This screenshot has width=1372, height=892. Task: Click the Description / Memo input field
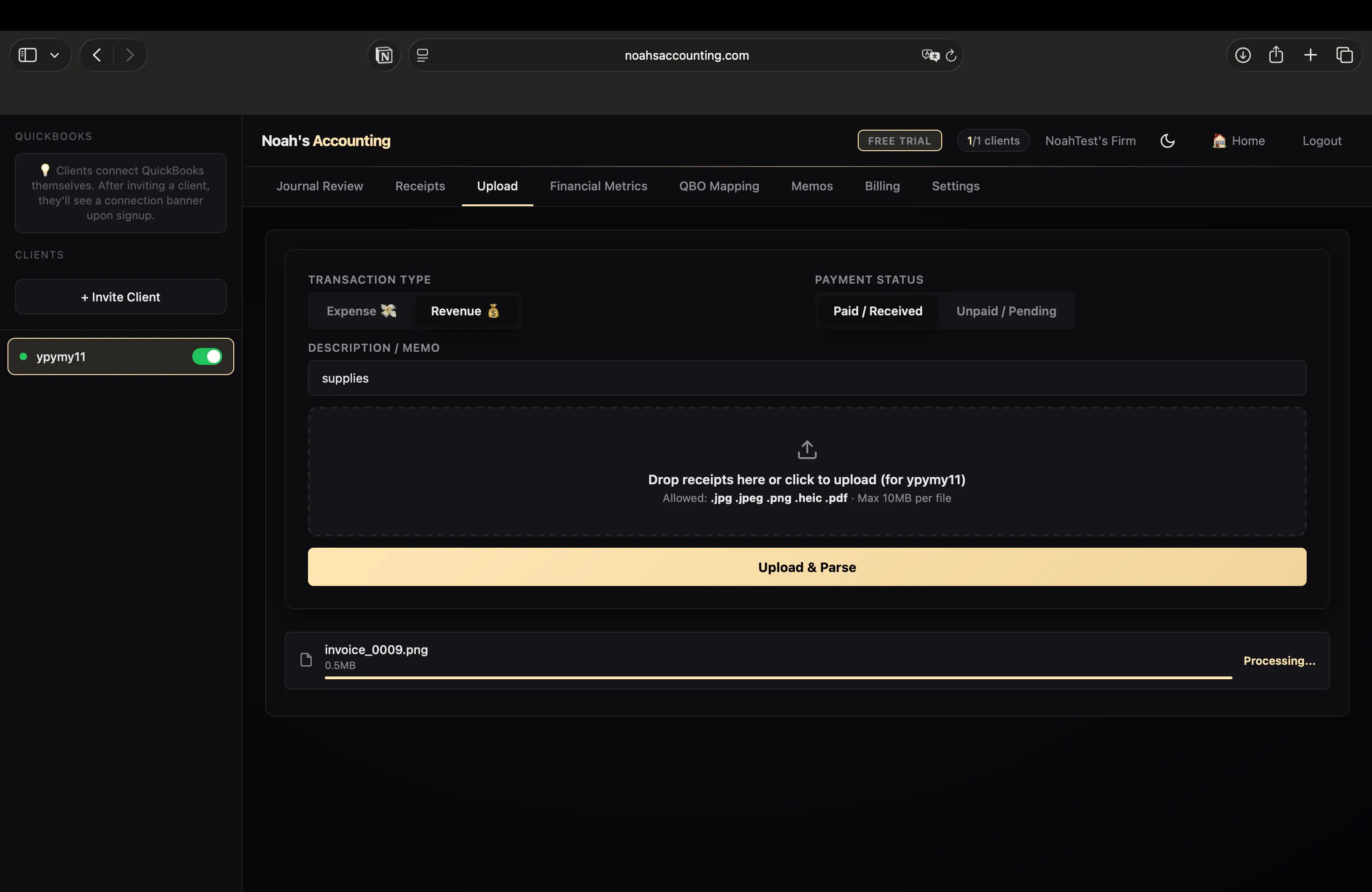pos(806,378)
